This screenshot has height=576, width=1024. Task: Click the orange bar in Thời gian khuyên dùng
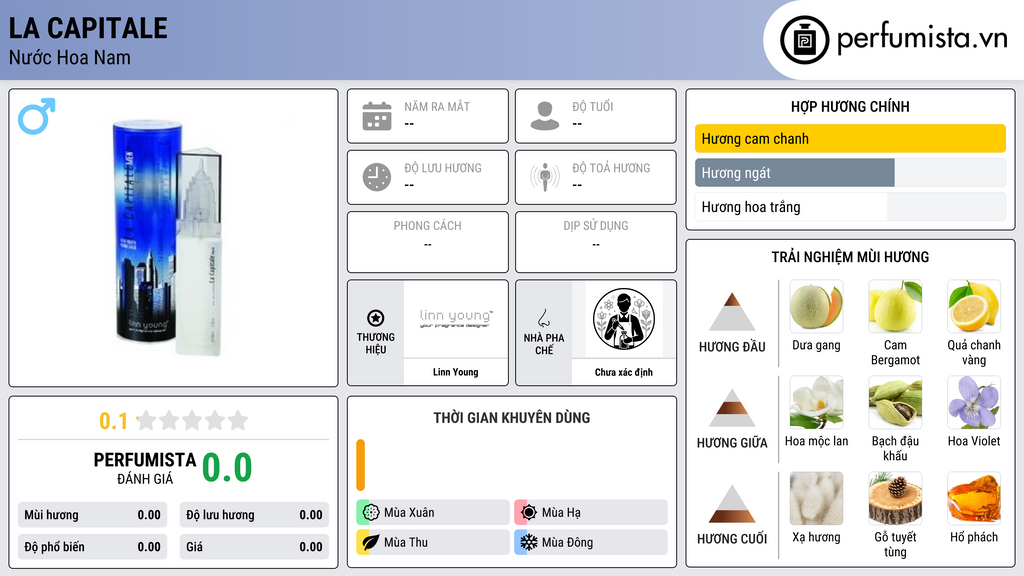[x=360, y=465]
